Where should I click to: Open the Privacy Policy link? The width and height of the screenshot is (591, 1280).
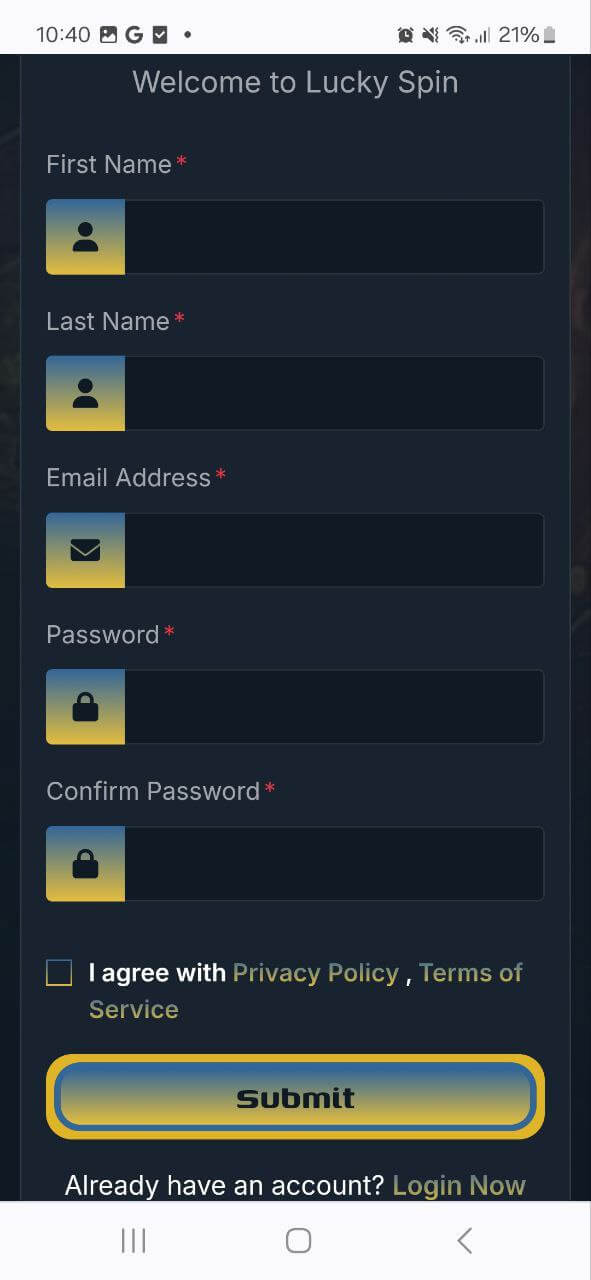point(316,973)
